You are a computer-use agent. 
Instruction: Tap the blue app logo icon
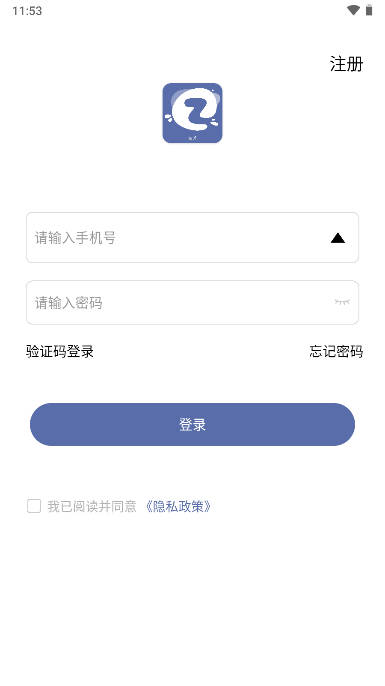pos(192,113)
